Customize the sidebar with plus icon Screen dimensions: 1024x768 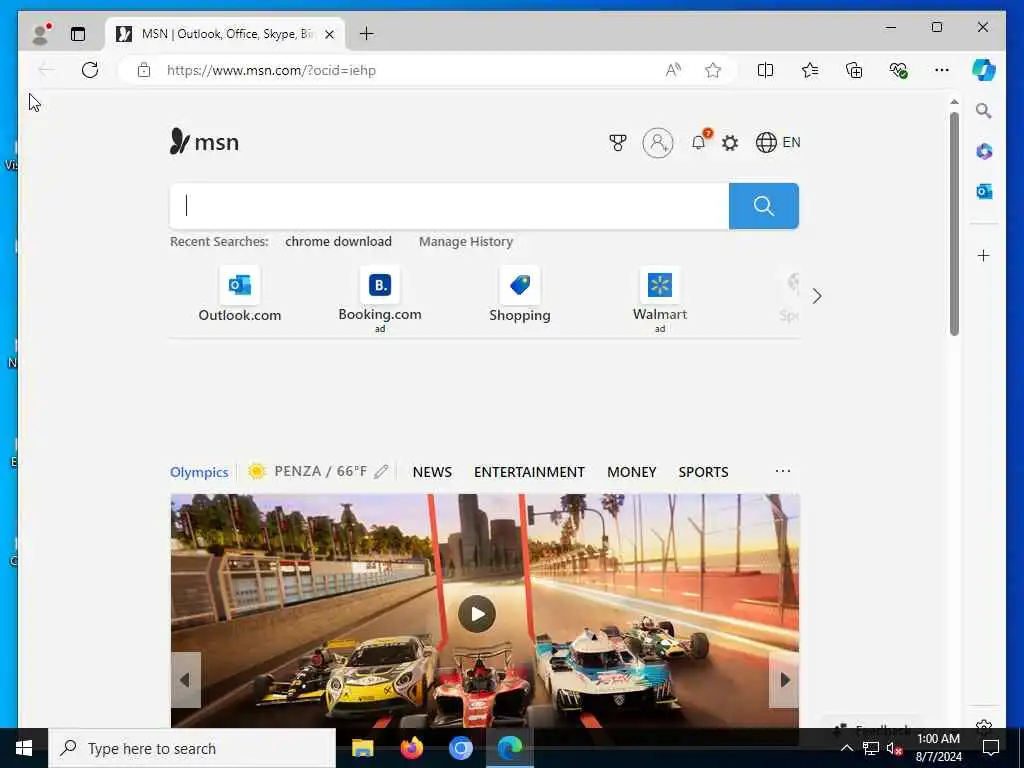click(x=984, y=255)
